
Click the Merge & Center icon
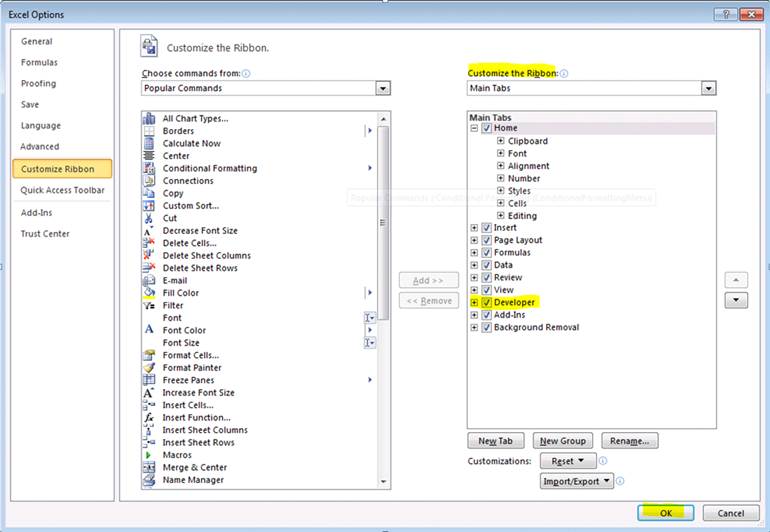pos(149,467)
